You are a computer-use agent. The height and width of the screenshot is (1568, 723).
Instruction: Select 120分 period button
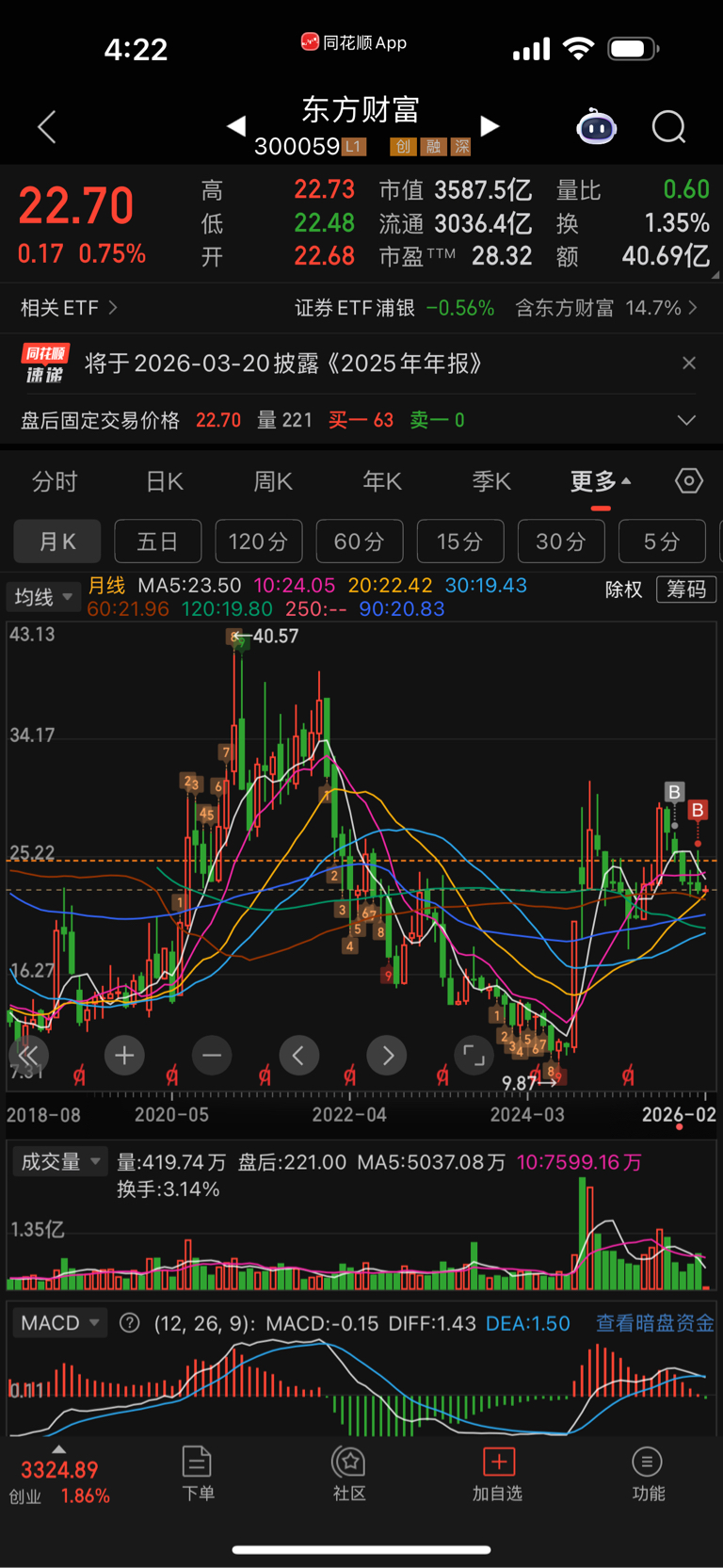(258, 542)
